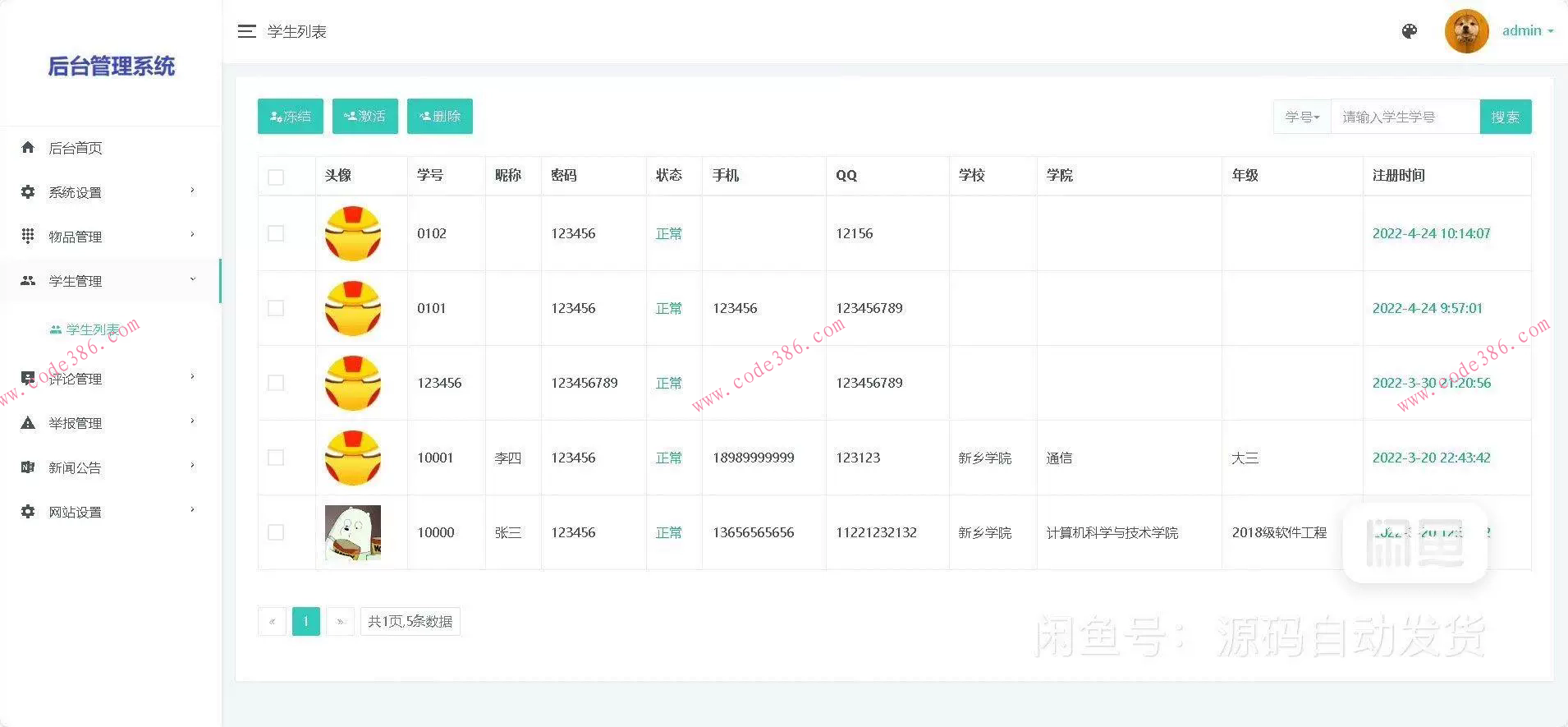Click the grid icon beside 物品管理
The image size is (1568, 727).
point(28,237)
